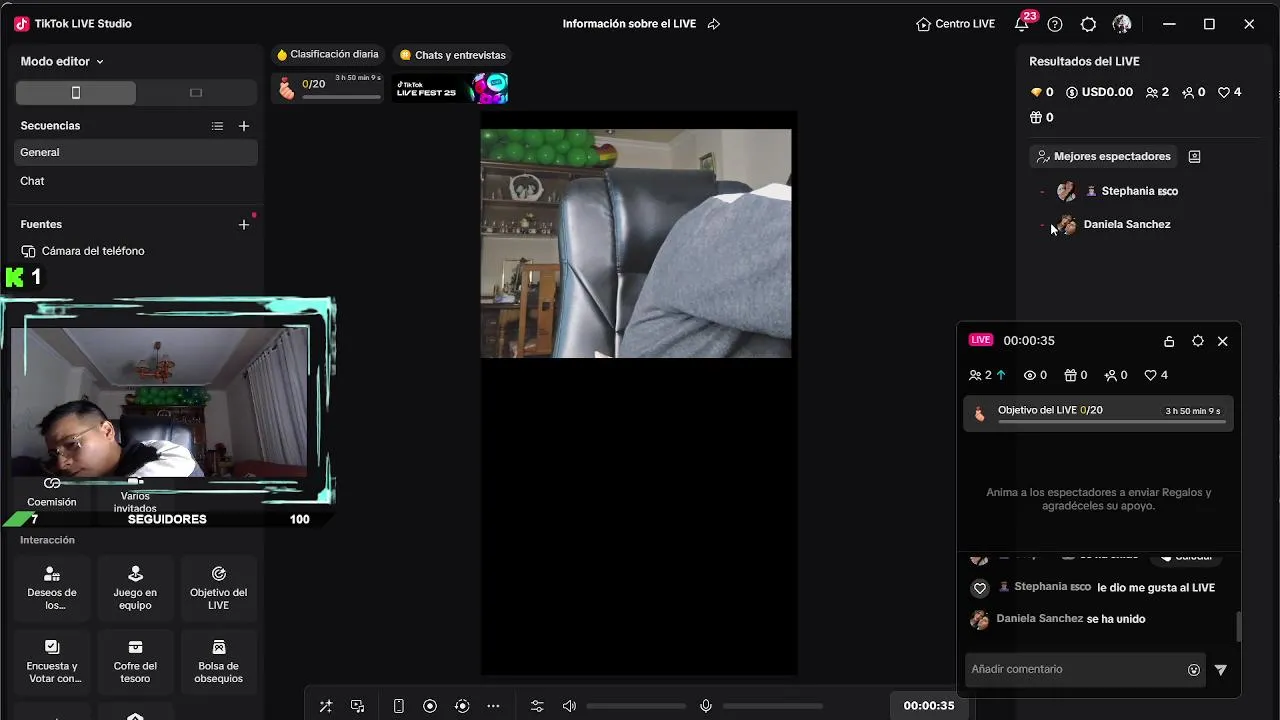1280x720 pixels.
Task: Open the emoji picker in comment box
Action: tap(1194, 670)
